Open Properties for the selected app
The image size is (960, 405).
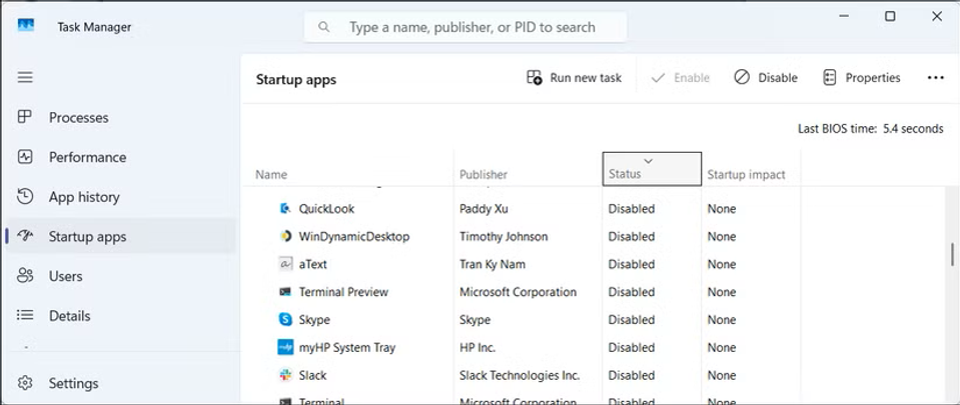(861, 78)
